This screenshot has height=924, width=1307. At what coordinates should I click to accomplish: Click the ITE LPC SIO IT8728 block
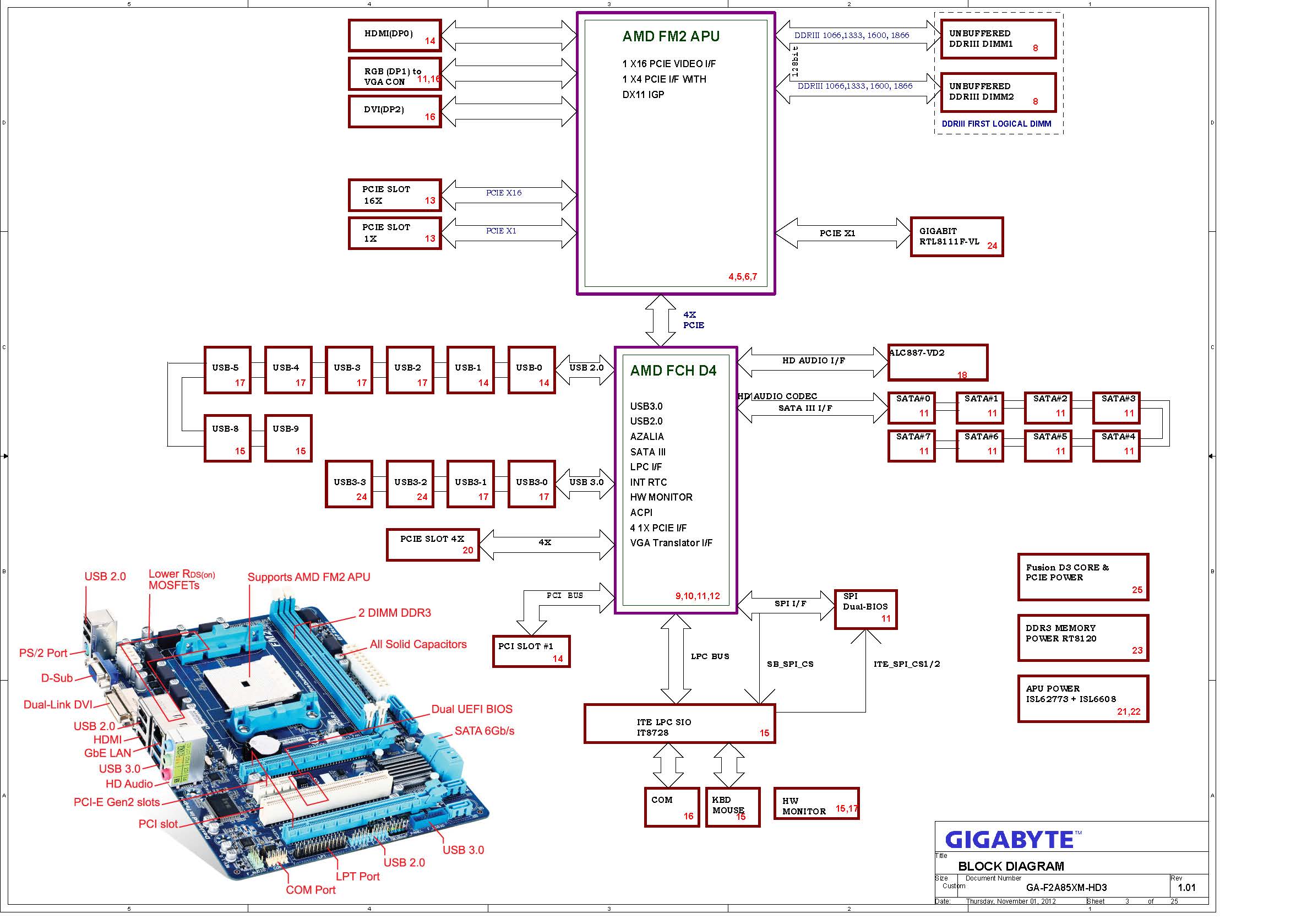pos(679,724)
